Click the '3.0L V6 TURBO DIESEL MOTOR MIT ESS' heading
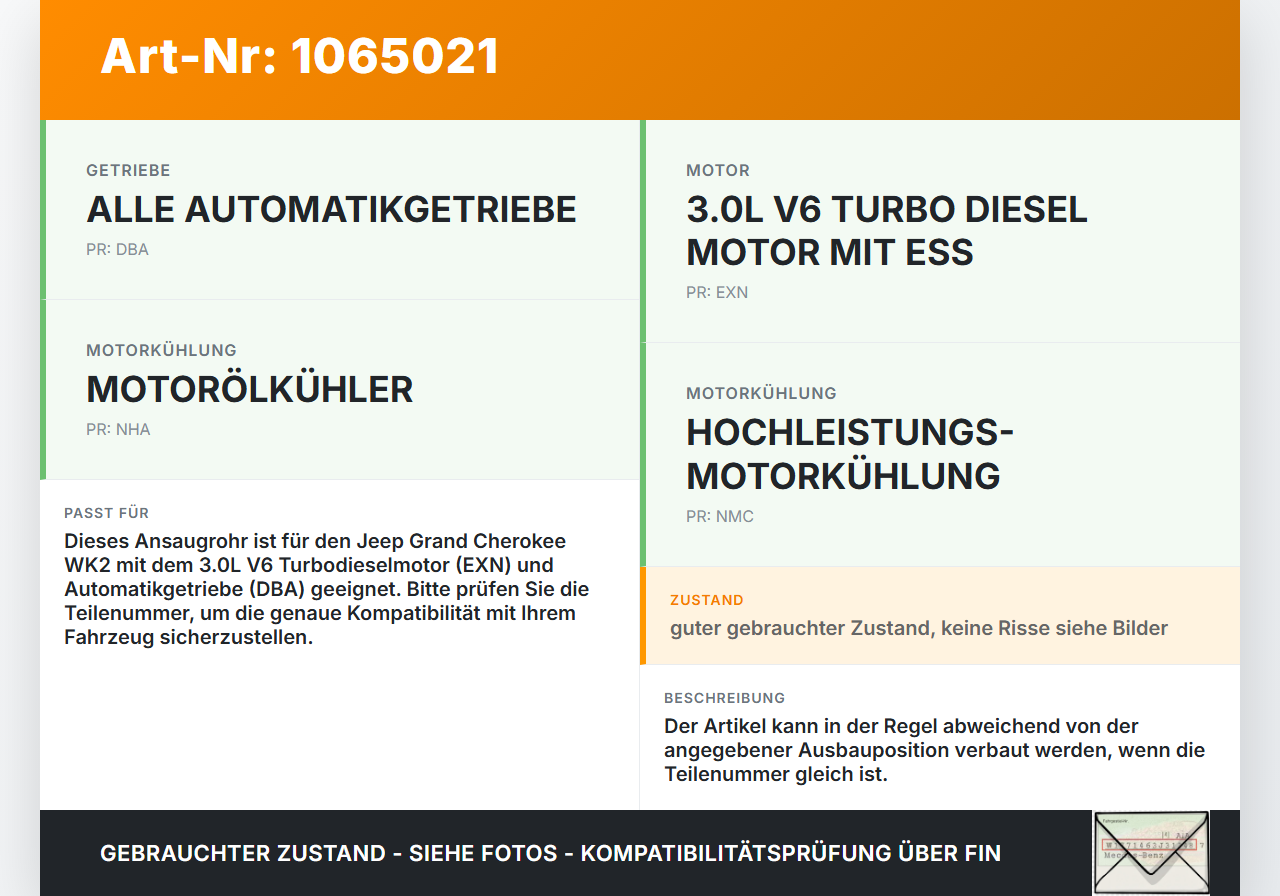This screenshot has height=896, width=1280. click(887, 230)
